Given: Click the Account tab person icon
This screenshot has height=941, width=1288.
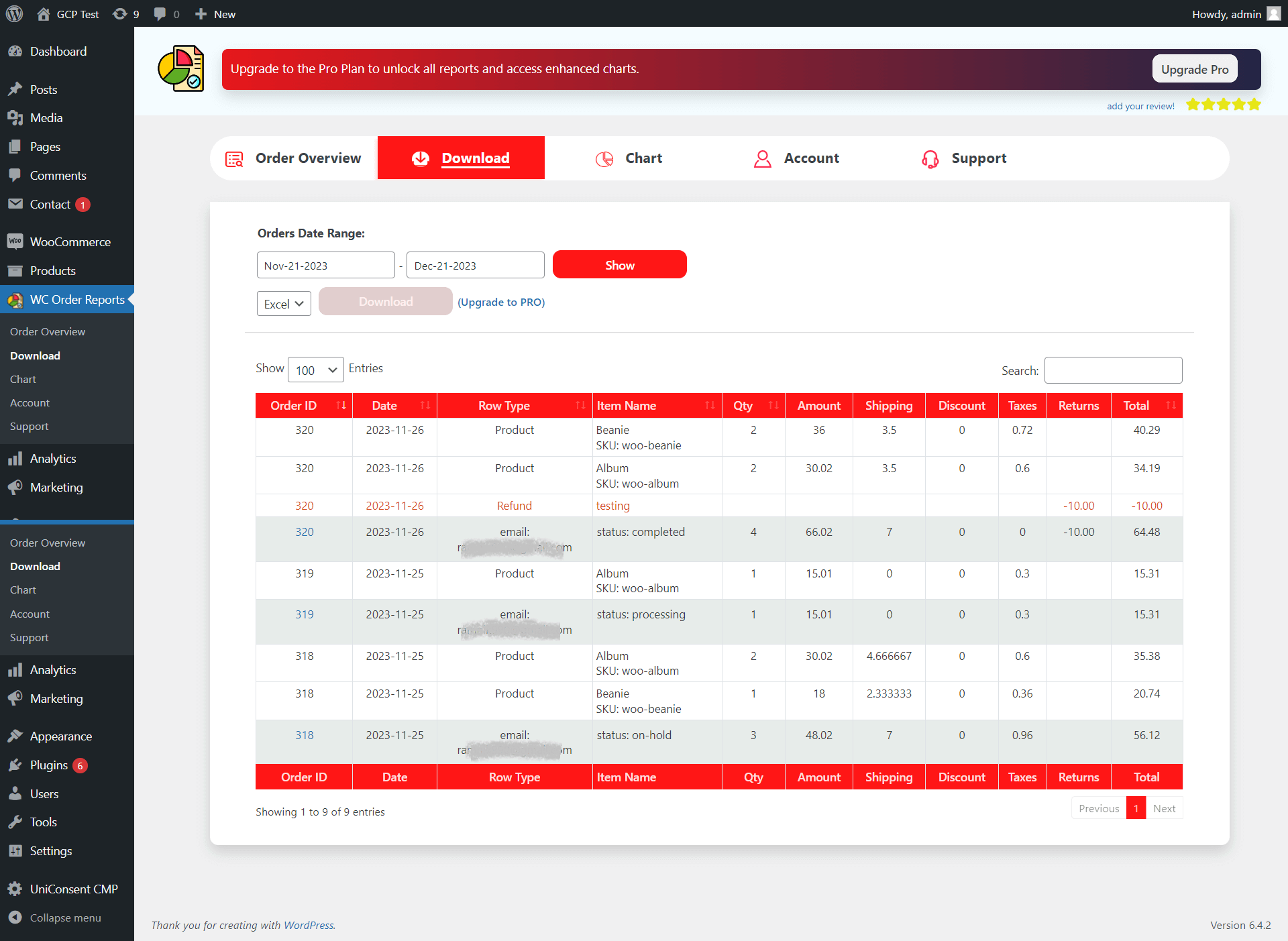Looking at the screenshot, I should pyautogui.click(x=762, y=158).
